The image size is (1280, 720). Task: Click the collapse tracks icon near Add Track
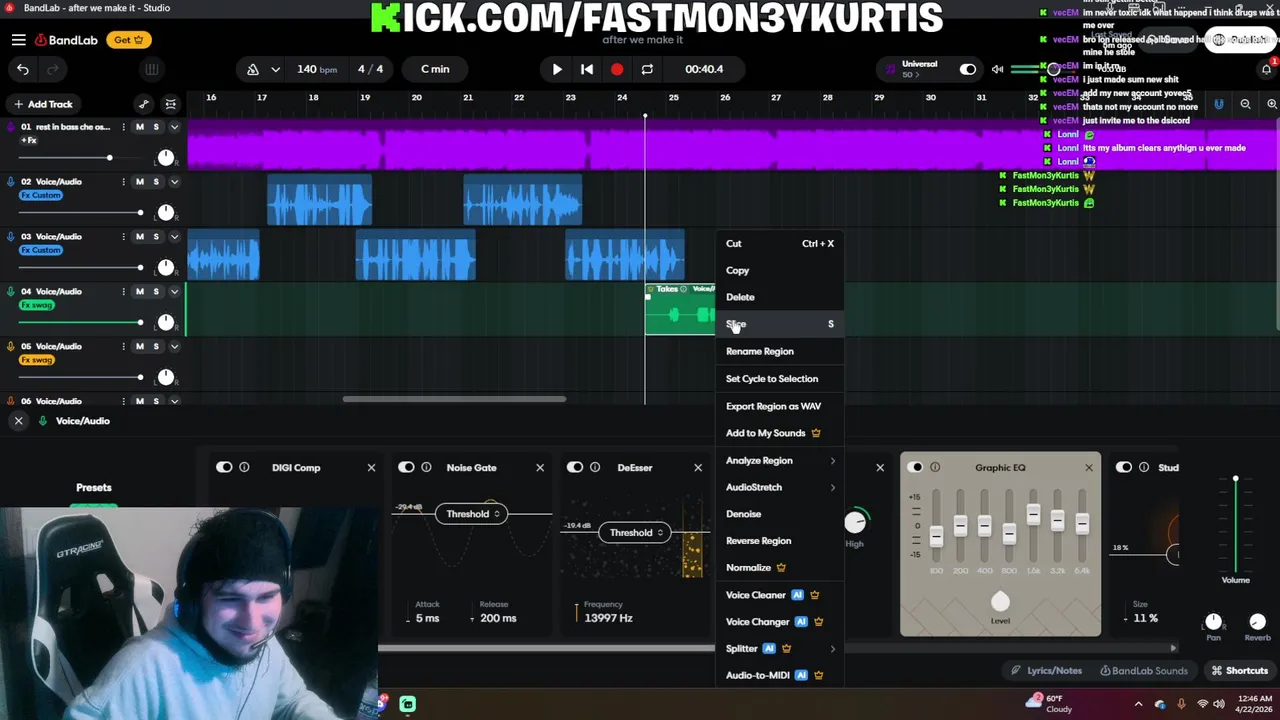point(171,104)
